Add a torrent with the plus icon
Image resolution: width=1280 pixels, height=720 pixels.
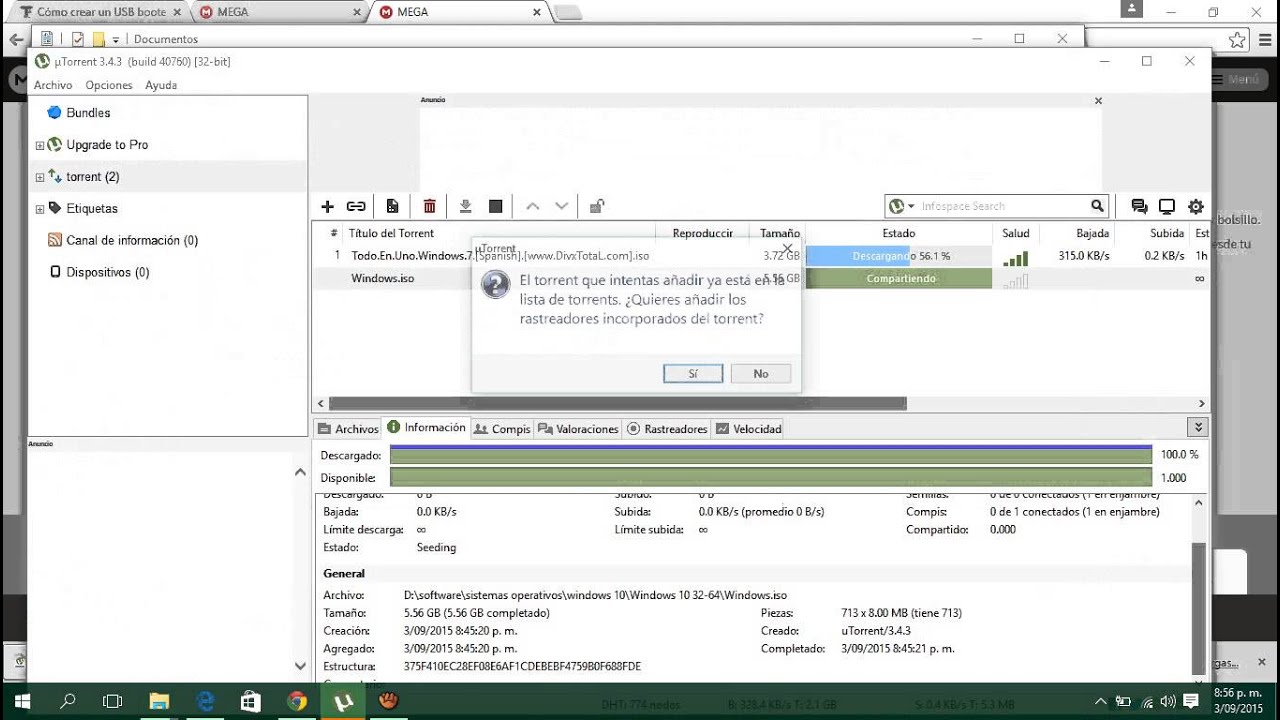(327, 206)
